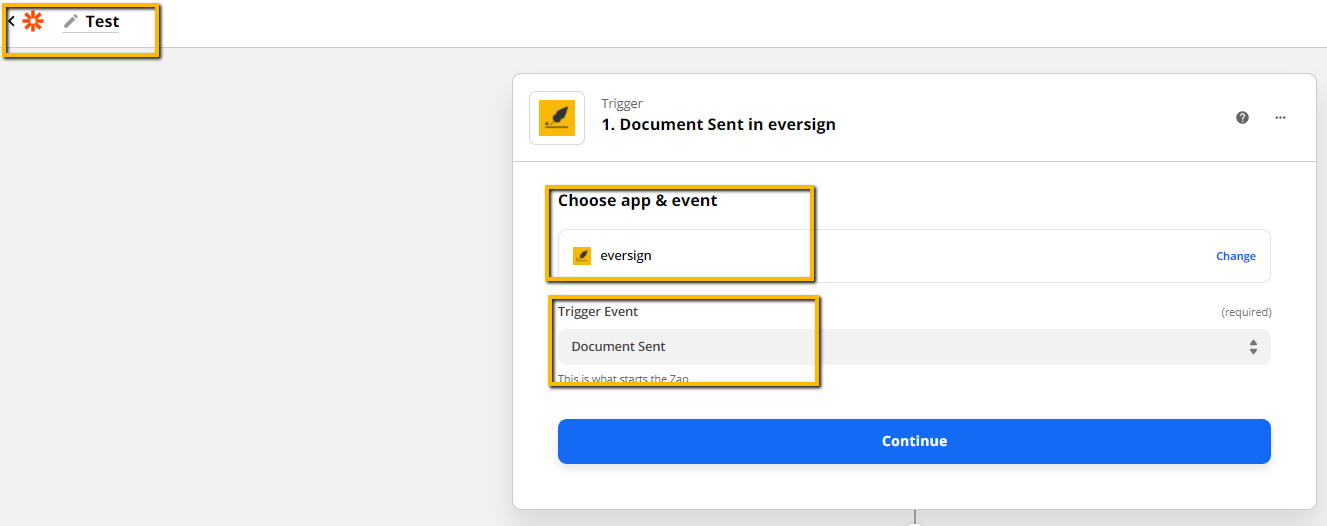Click the large eversign trigger app icon

[557, 118]
